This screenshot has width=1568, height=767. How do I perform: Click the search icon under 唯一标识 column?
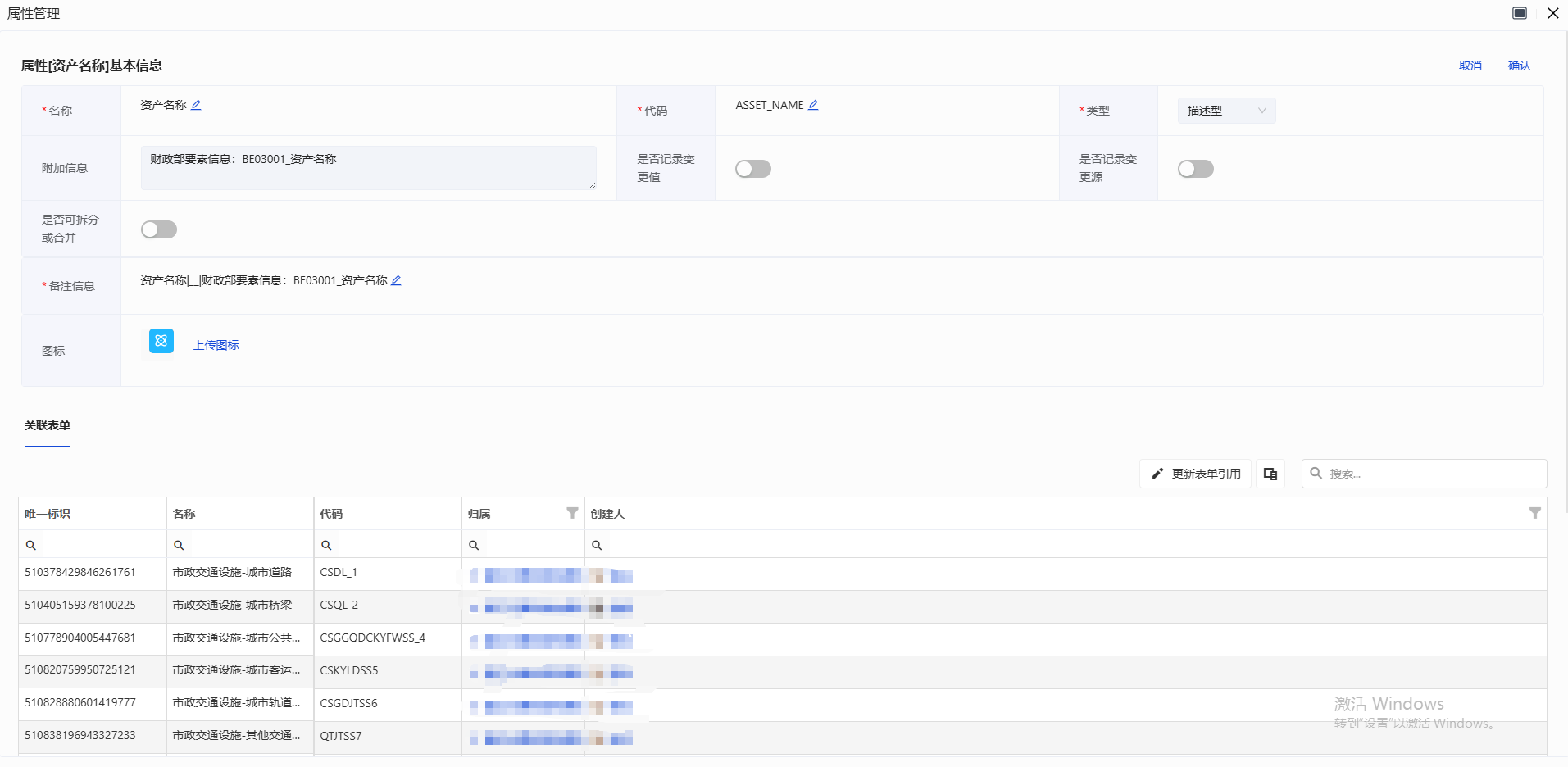coord(31,545)
